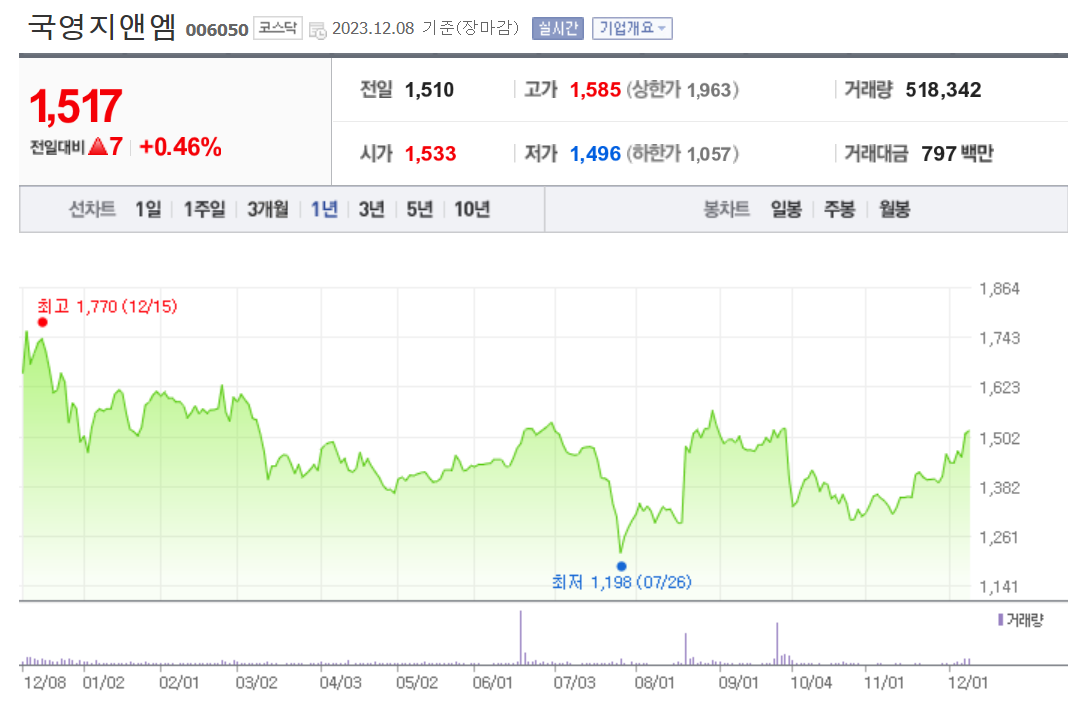
Task: Select the 3년 line chart period
Action: (x=372, y=209)
